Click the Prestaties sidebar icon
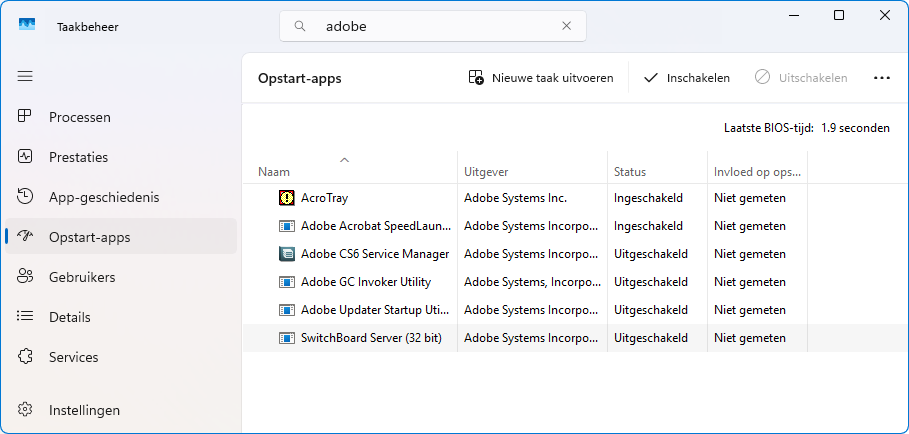 coord(26,157)
